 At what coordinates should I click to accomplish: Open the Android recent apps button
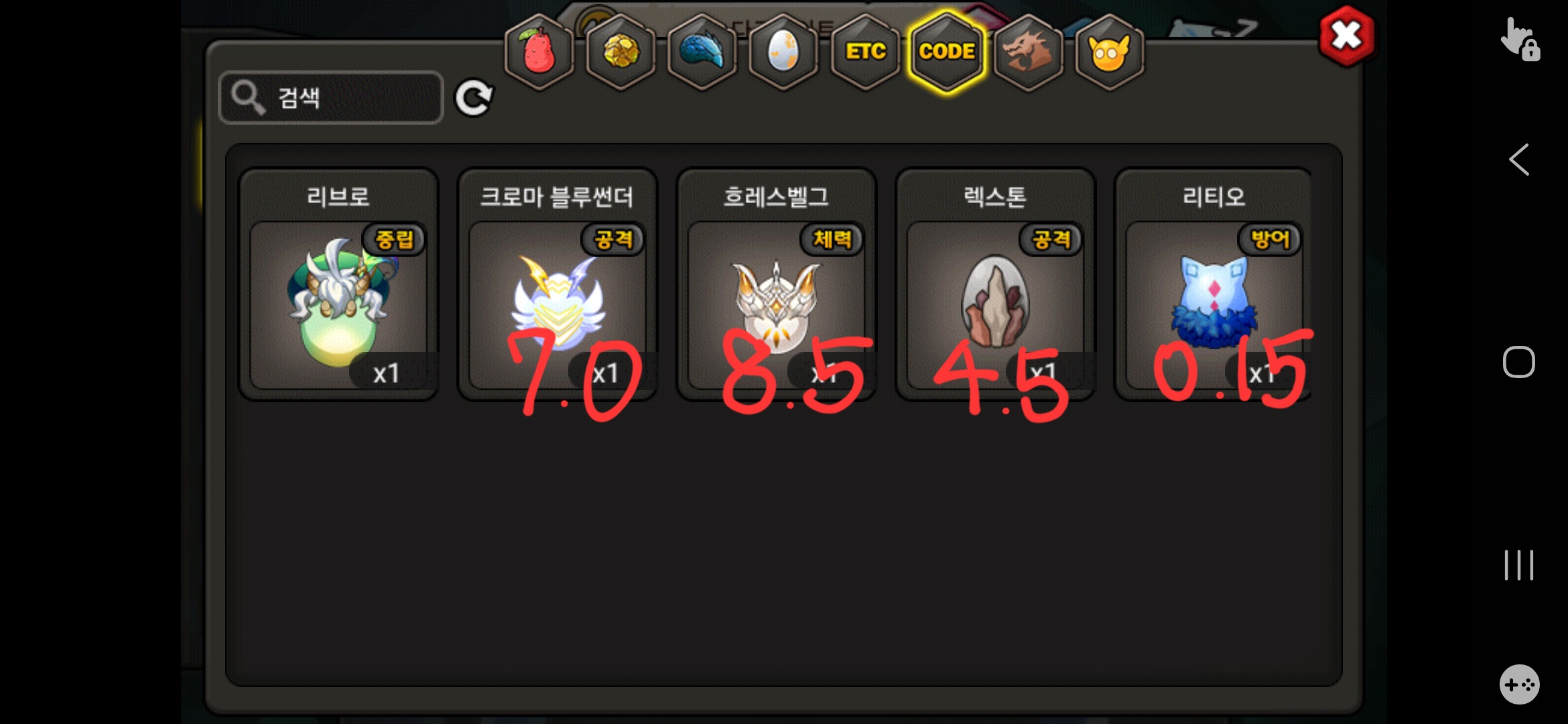pos(1518,565)
